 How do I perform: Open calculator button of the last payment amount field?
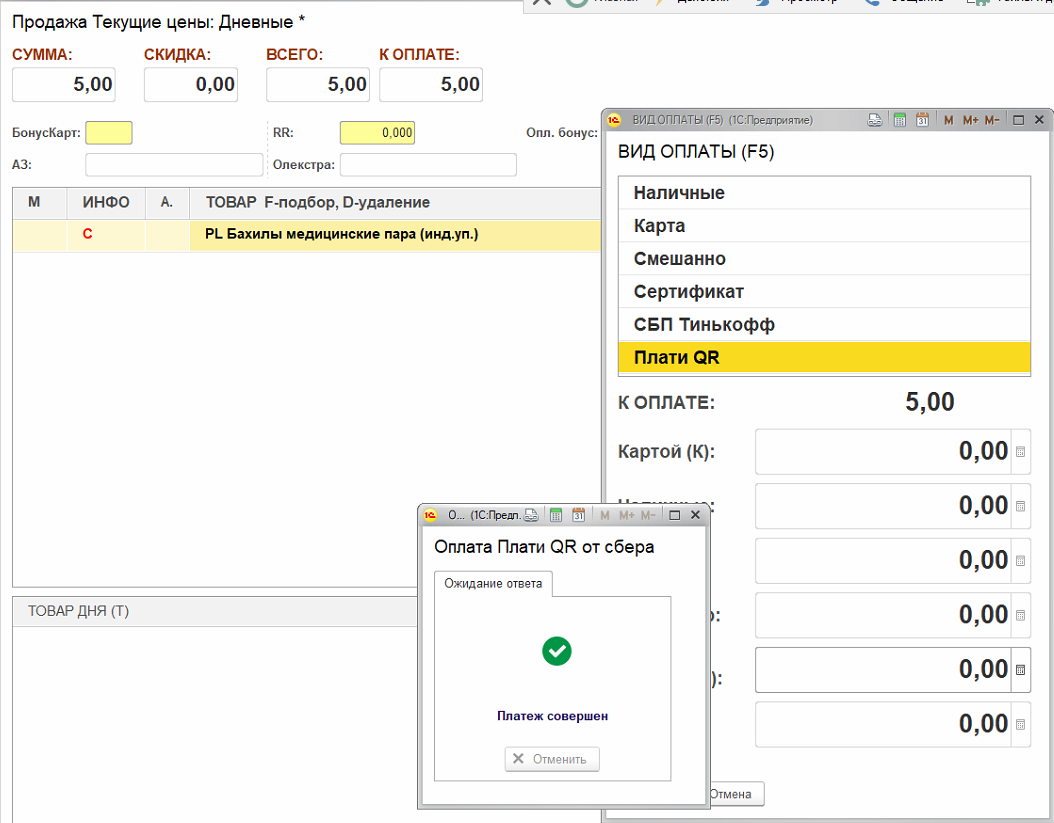click(x=1020, y=724)
